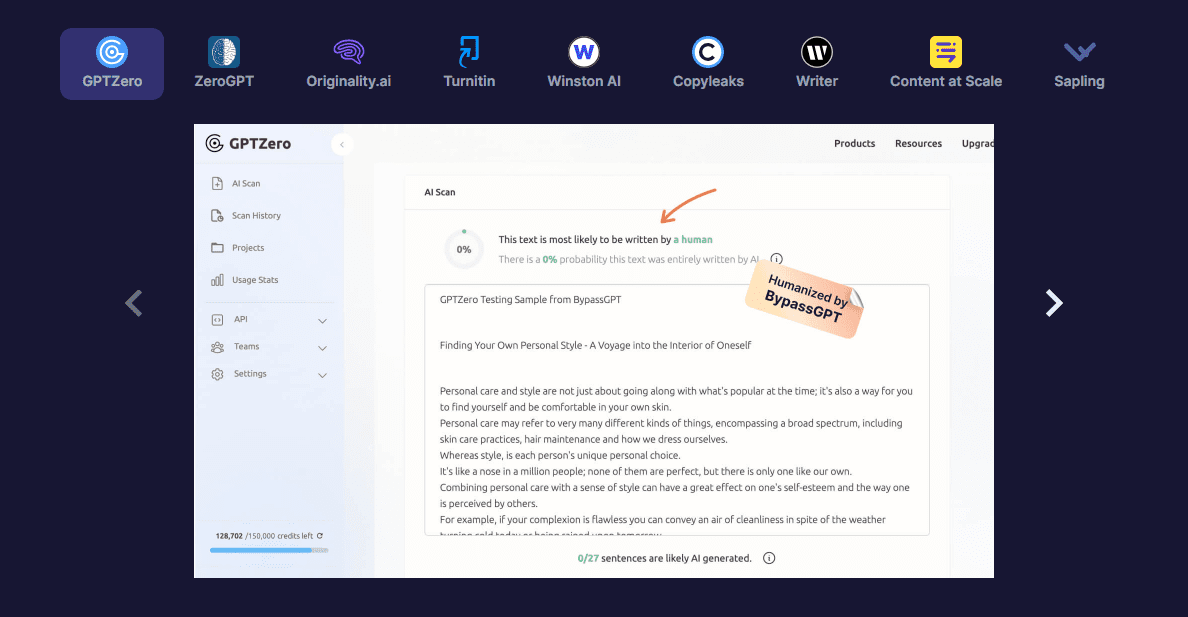Viewport: 1188px width, 617px height.
Task: Click the scanned text box
Action: click(x=677, y=410)
